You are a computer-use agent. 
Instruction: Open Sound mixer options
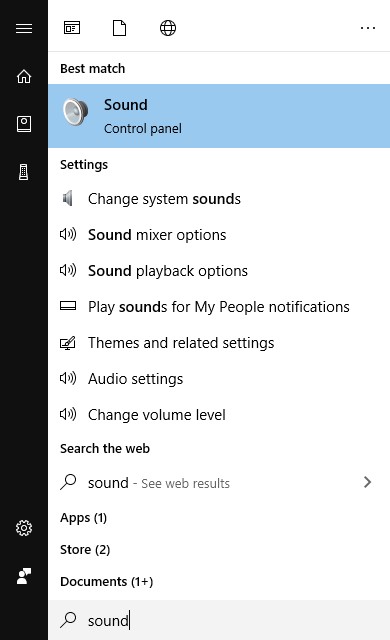pyautogui.click(x=219, y=235)
